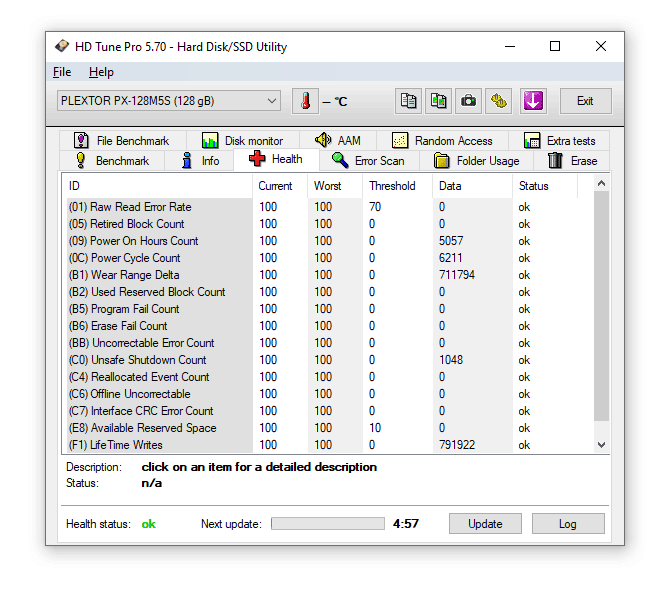Click the 4:57 countdown timer
This screenshot has height=593, width=667.
pyautogui.click(x=406, y=524)
